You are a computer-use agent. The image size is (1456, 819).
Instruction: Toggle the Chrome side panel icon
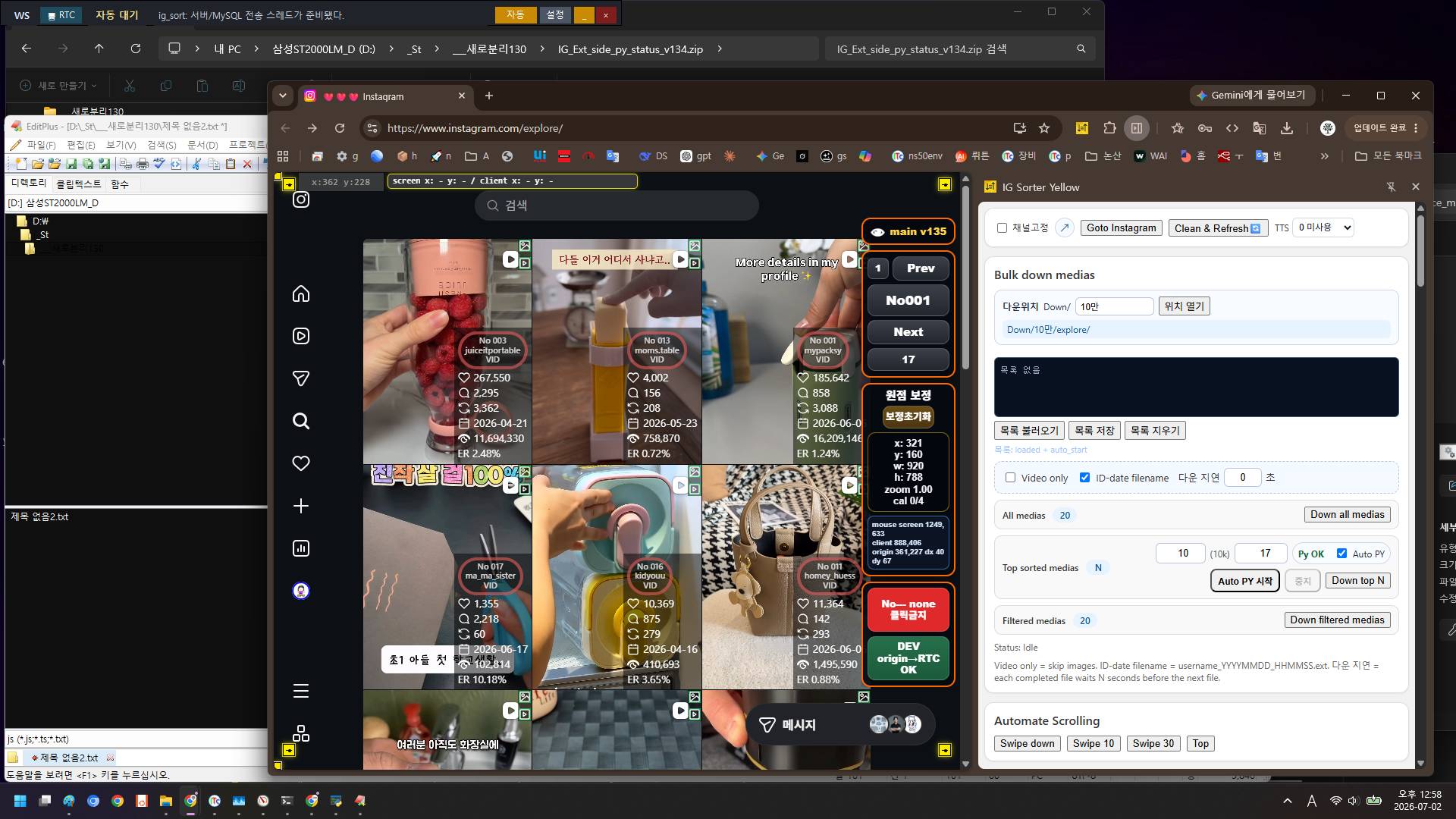click(1137, 128)
